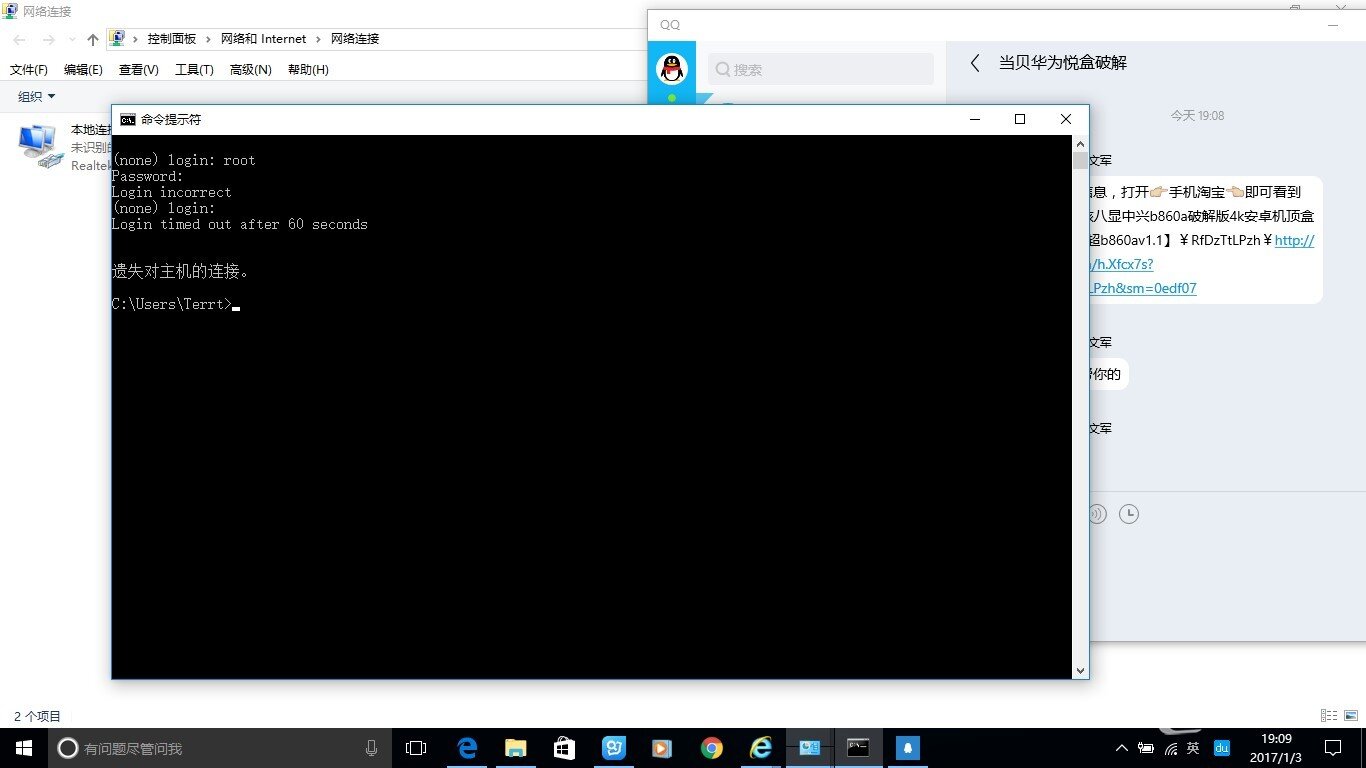The image size is (1366, 768).
Task: Show hidden tray icons chevron
Action: pos(1123,748)
